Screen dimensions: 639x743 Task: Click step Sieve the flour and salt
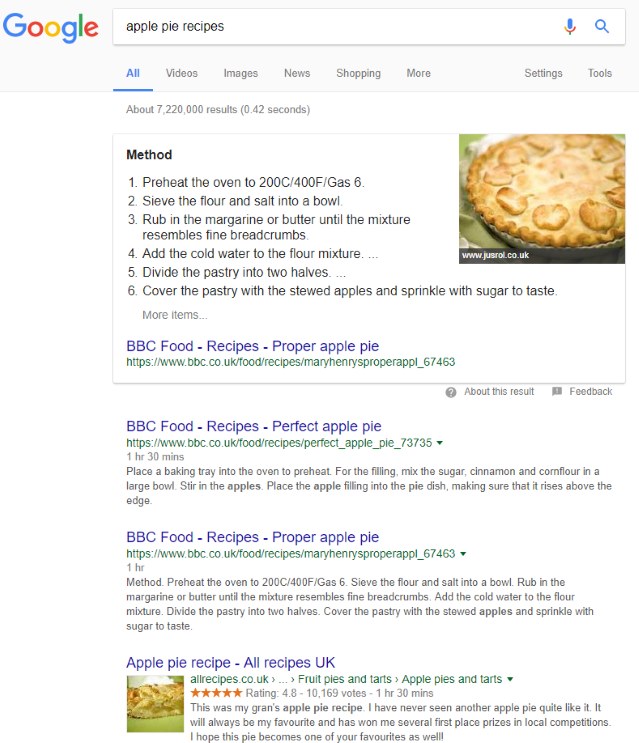pos(242,201)
